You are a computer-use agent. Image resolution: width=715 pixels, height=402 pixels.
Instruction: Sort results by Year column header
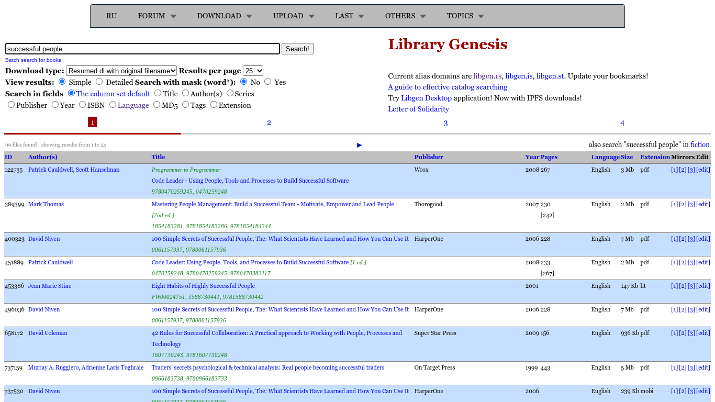coord(532,157)
